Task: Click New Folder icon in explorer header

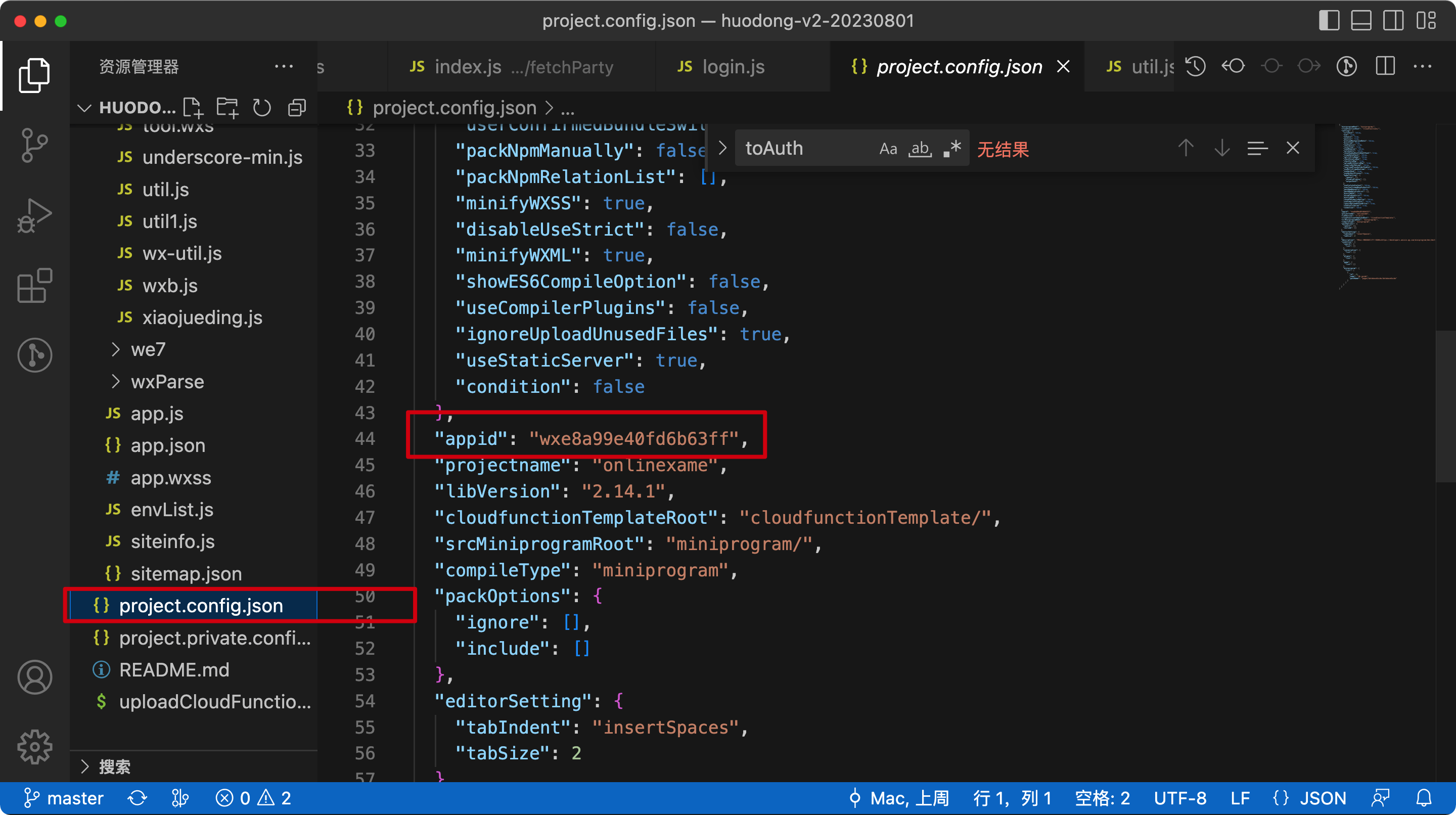Action: coord(227,107)
